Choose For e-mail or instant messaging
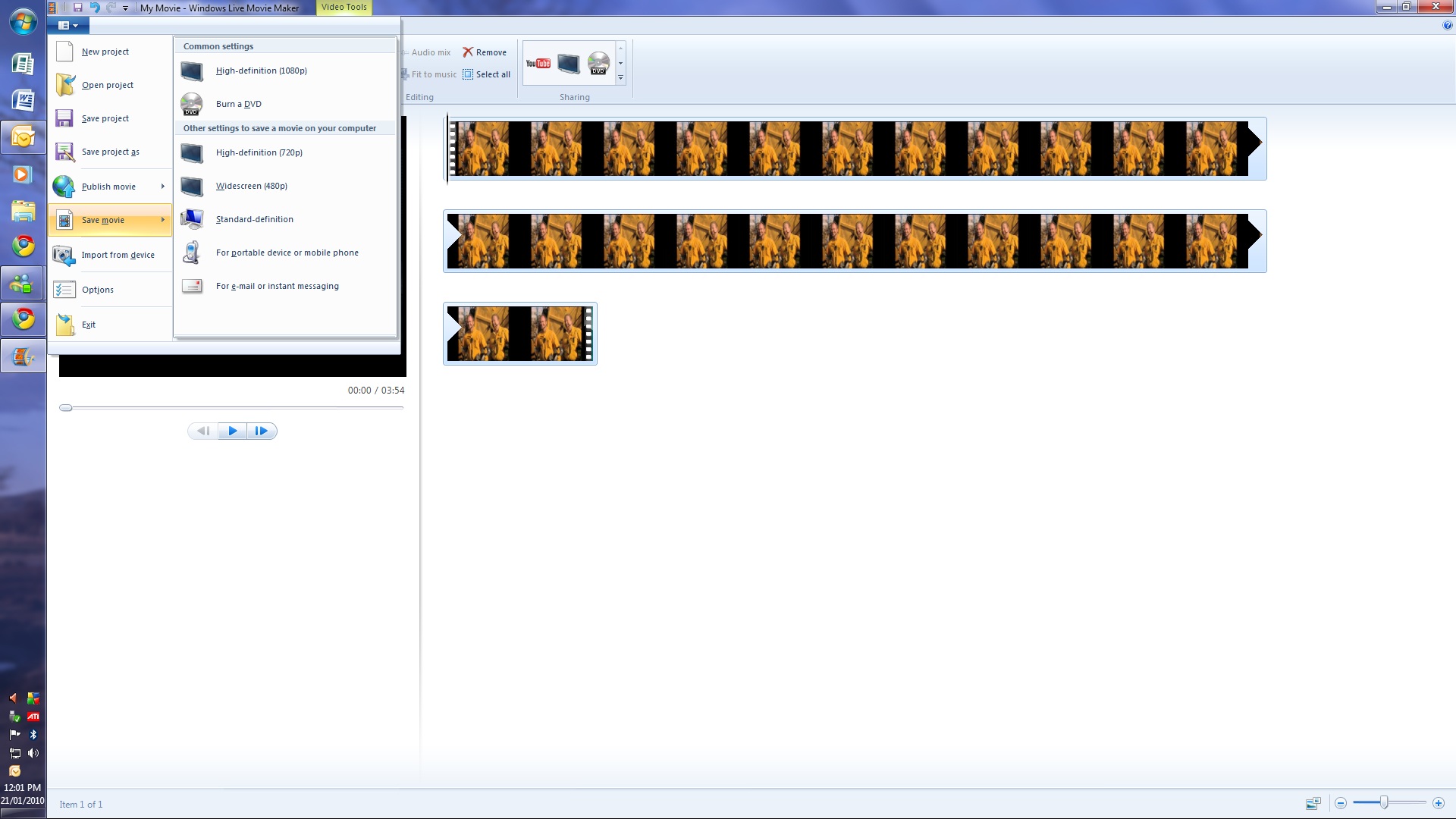Viewport: 1456px width, 819px height. coord(285,286)
